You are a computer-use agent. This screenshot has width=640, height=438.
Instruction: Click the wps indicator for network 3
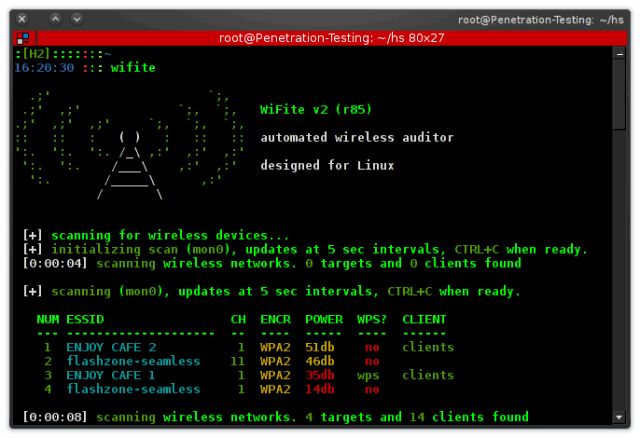point(368,376)
